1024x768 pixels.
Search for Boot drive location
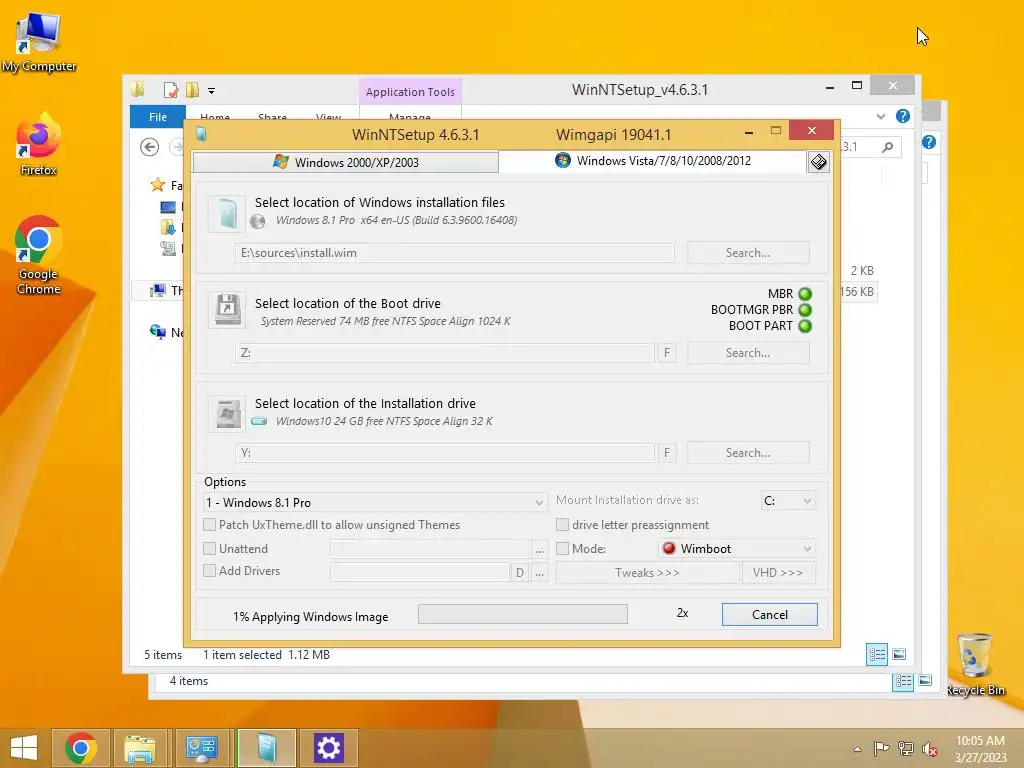pos(748,353)
